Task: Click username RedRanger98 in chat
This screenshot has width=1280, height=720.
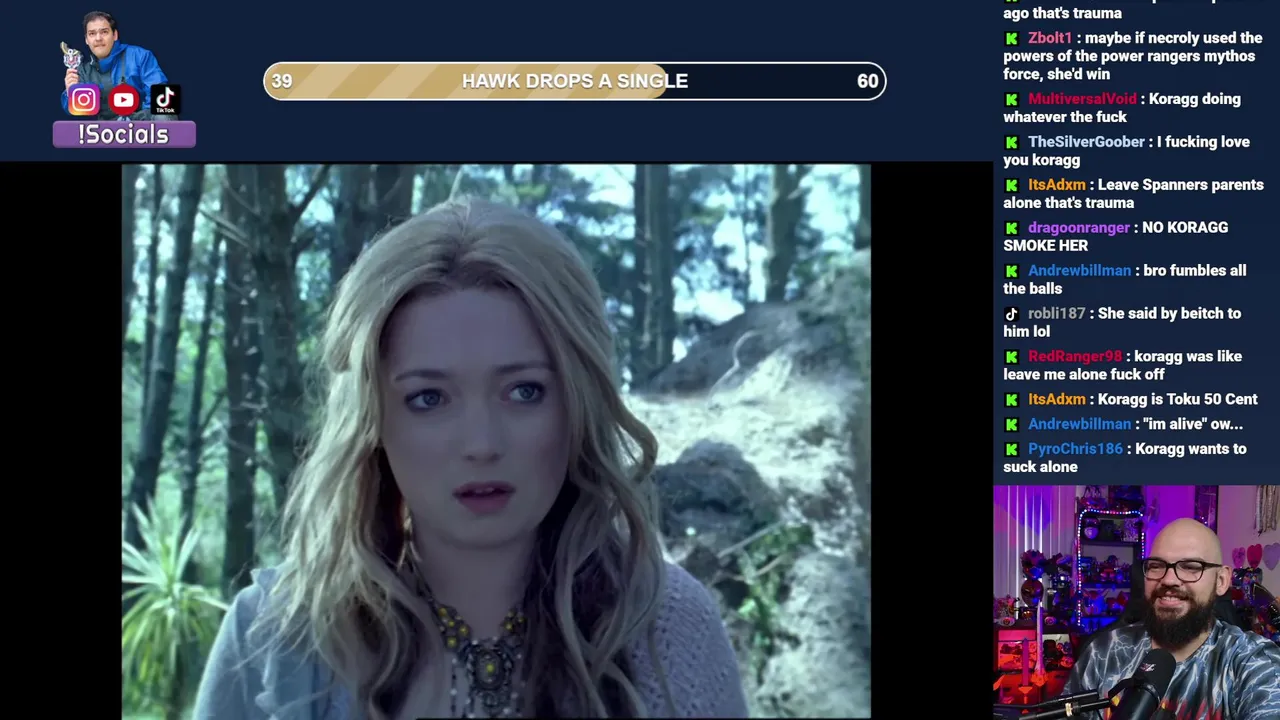Action: coord(1075,357)
